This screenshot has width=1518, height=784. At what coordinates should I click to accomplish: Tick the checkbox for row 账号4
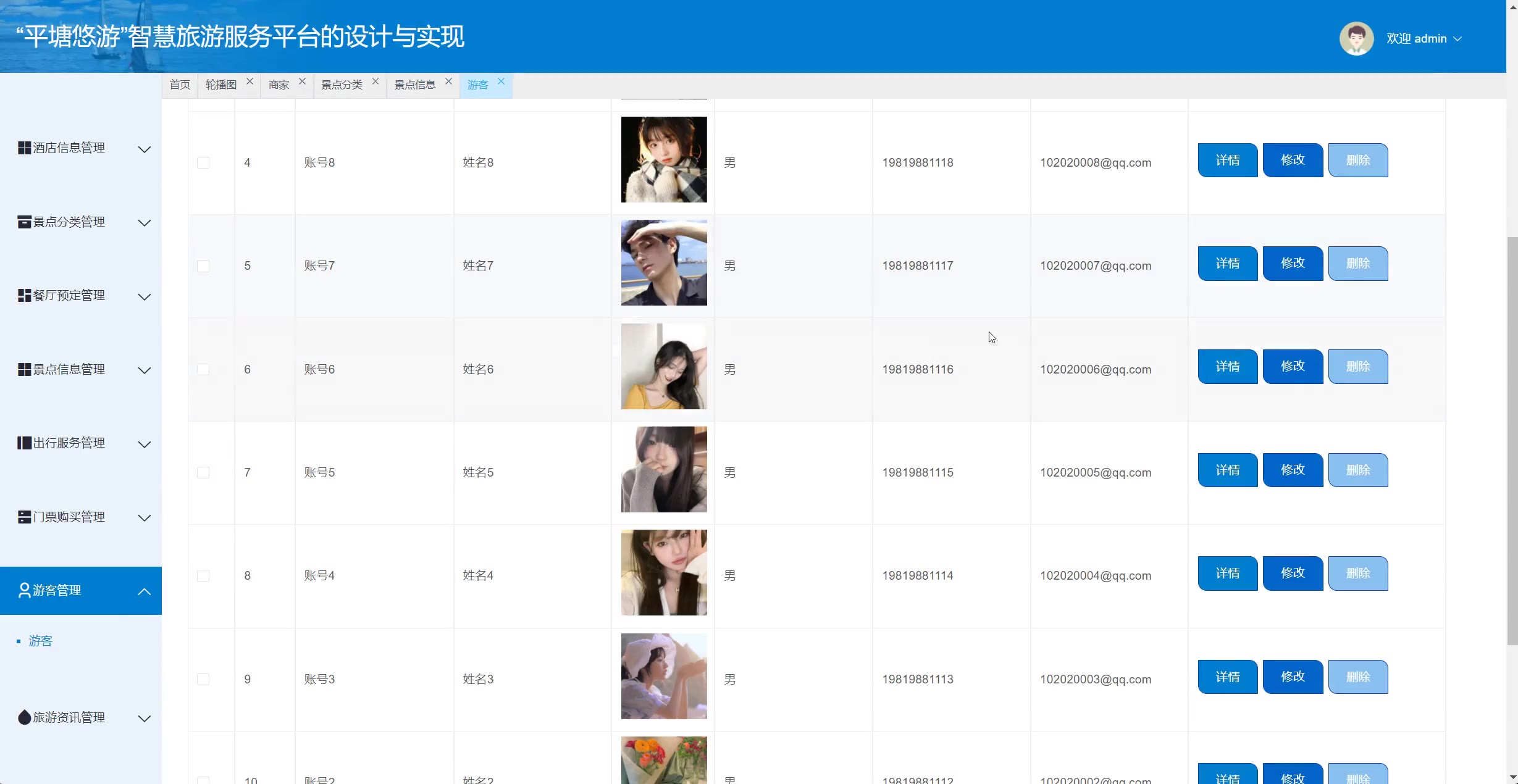[203, 576]
